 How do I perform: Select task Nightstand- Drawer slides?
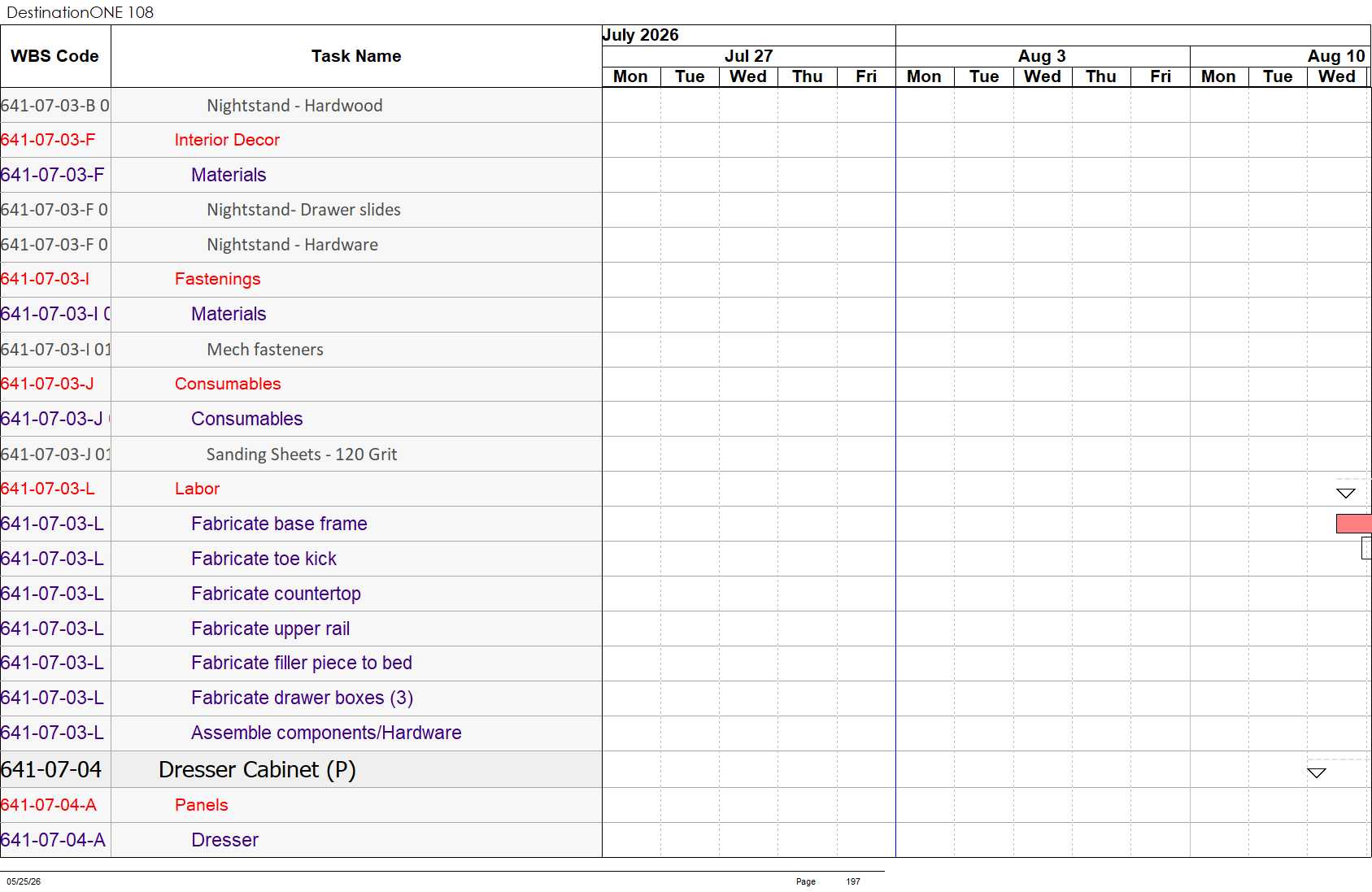pos(303,210)
